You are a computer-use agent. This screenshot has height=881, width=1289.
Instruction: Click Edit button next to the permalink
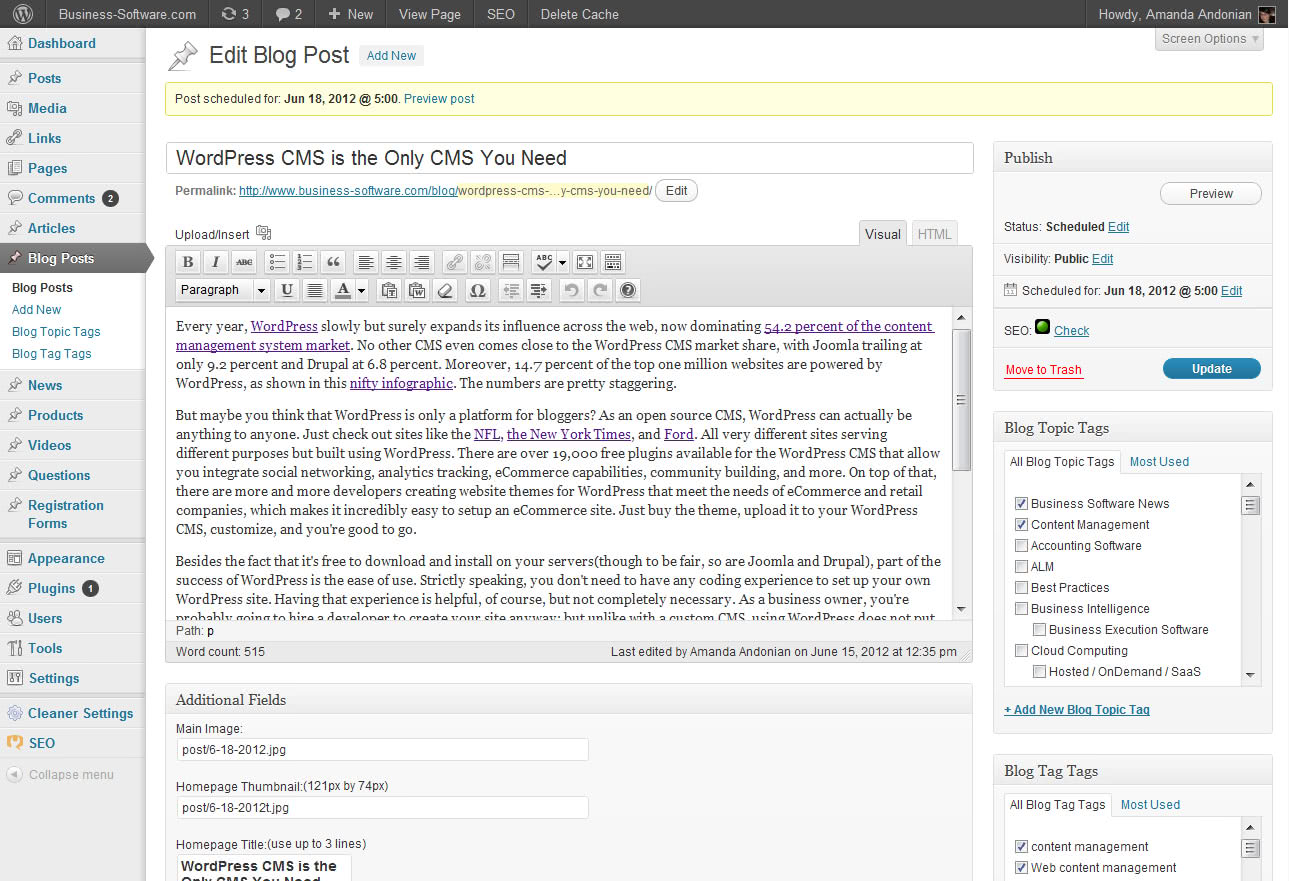point(676,191)
